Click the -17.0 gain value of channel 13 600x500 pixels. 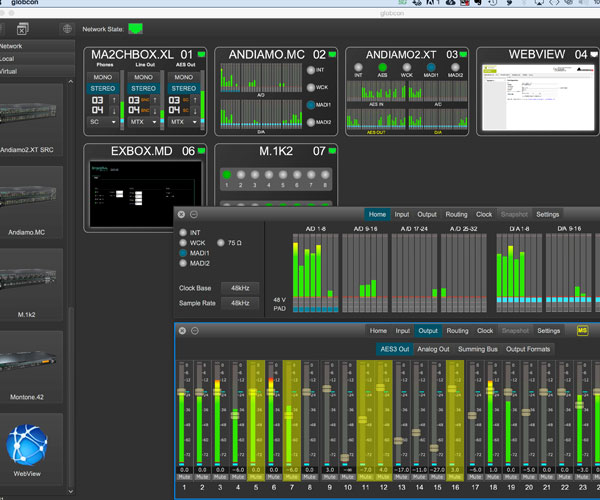(x=401, y=469)
